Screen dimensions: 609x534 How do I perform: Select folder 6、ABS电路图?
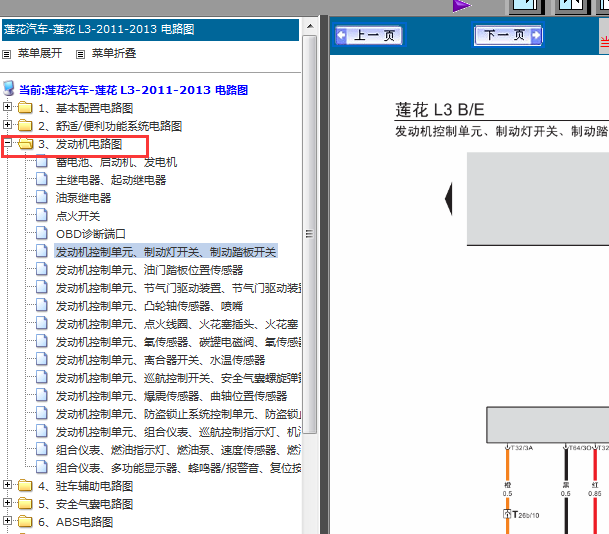[75, 522]
